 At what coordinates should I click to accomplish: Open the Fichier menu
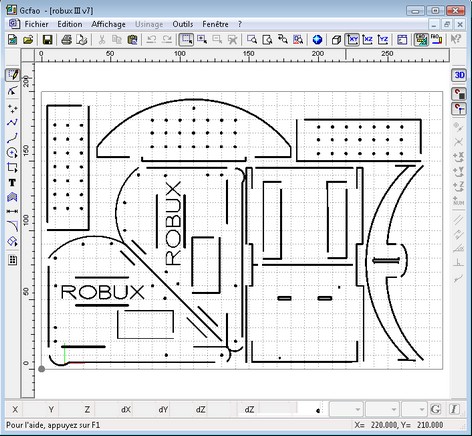pos(36,24)
